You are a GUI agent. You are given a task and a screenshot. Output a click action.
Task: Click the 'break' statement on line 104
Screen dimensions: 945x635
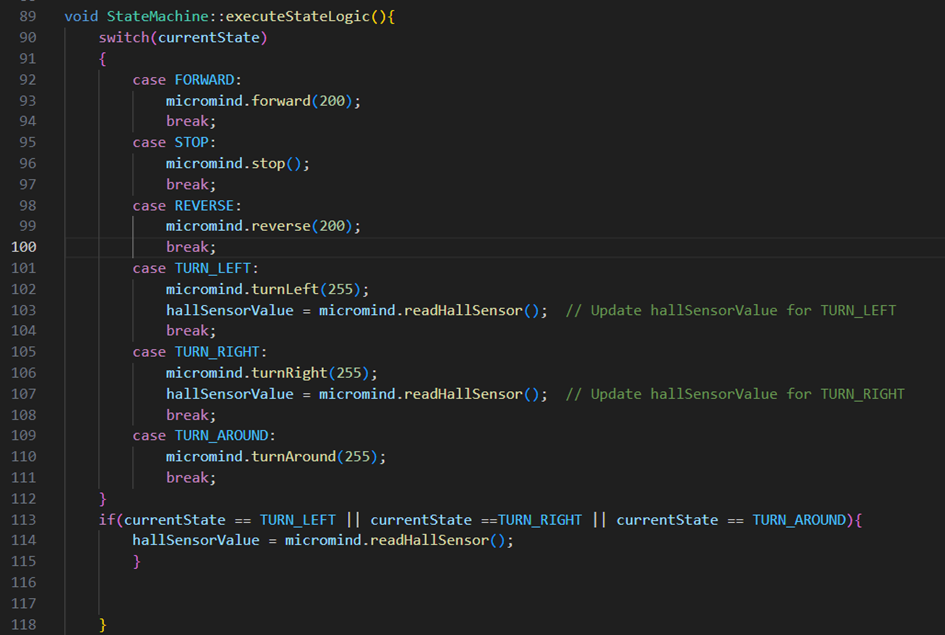187,331
